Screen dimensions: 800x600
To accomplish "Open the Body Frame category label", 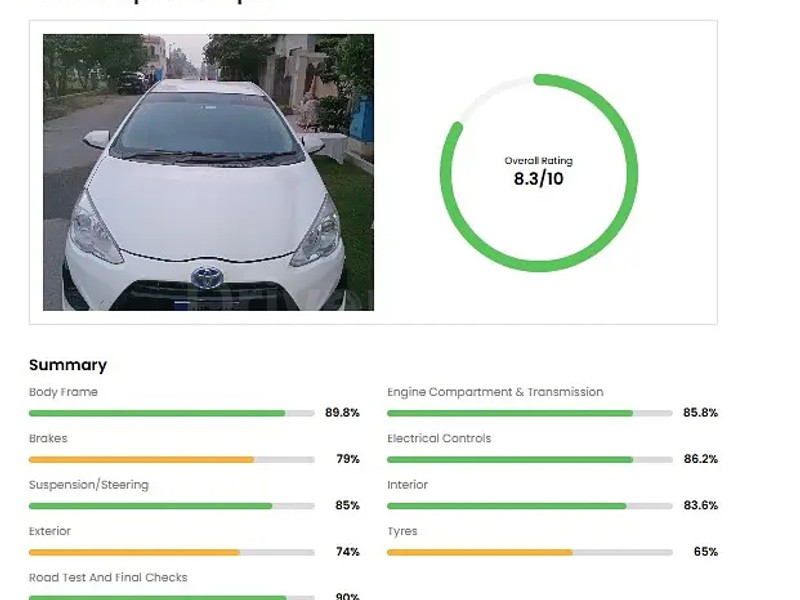I will click(x=63, y=392).
